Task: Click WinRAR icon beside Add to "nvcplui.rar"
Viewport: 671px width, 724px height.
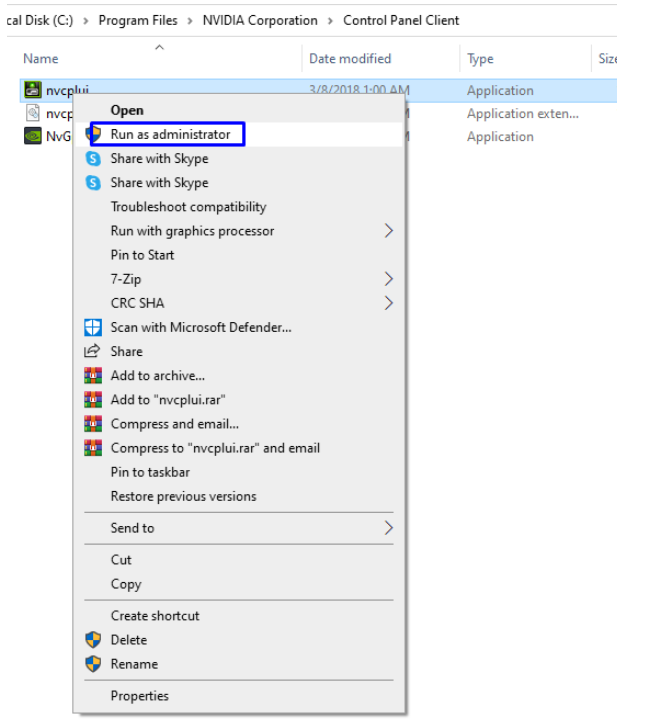Action: pyautogui.click(x=93, y=400)
